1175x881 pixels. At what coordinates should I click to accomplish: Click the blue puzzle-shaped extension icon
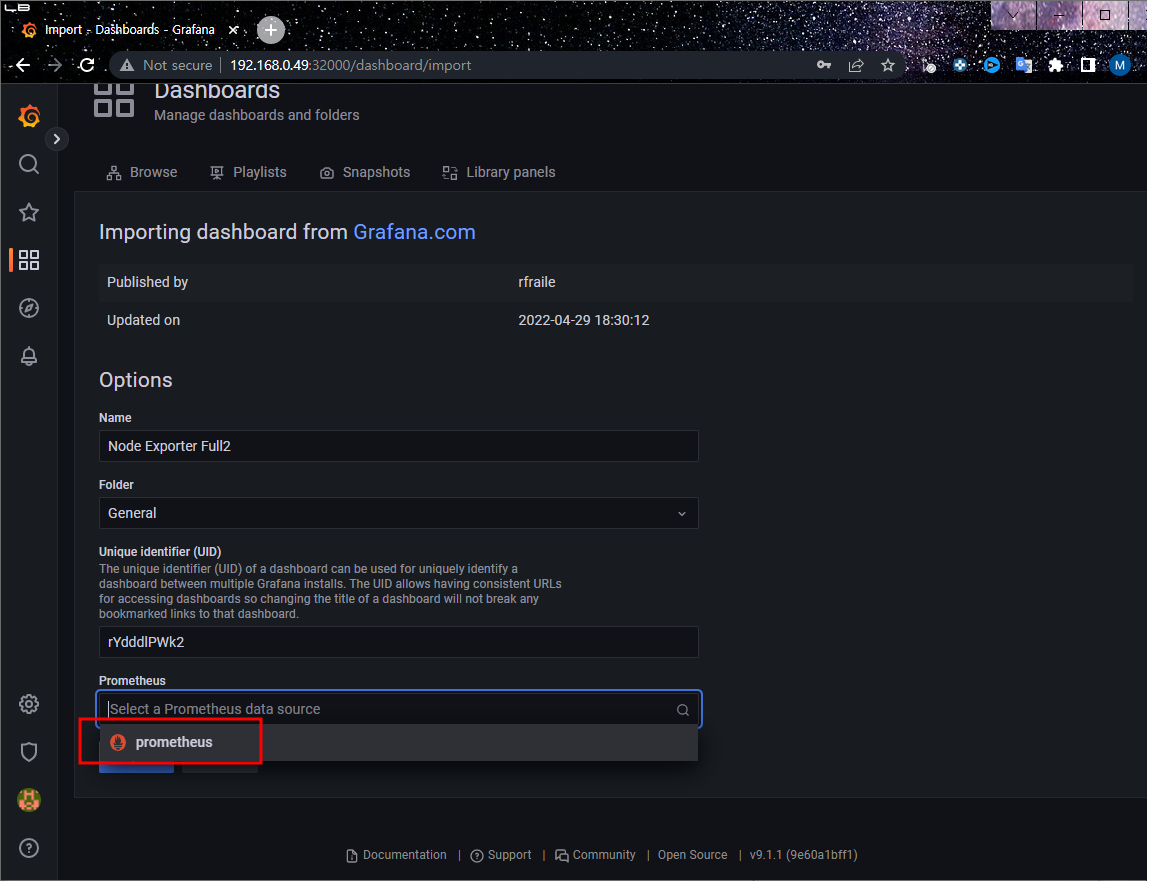tap(960, 65)
